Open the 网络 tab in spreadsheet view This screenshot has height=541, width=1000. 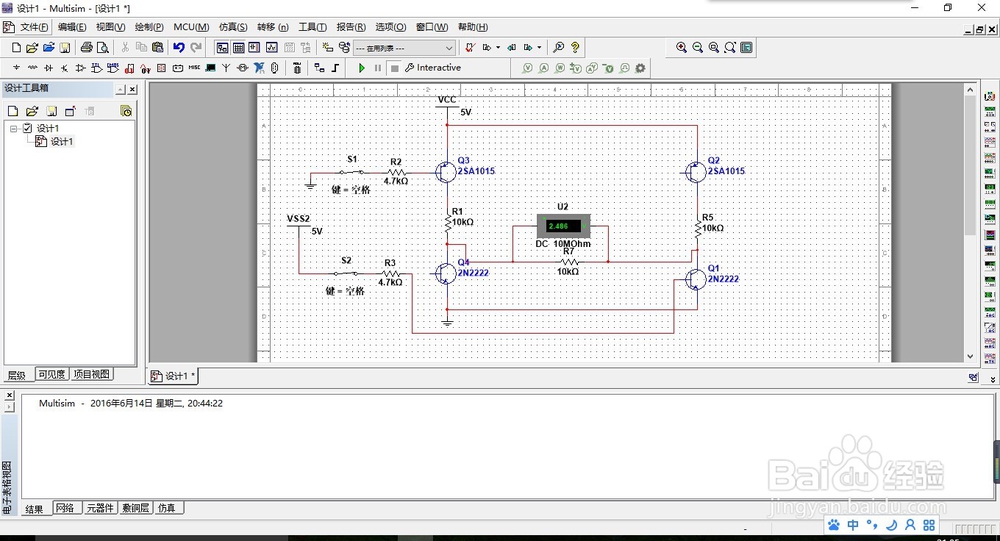click(65, 508)
